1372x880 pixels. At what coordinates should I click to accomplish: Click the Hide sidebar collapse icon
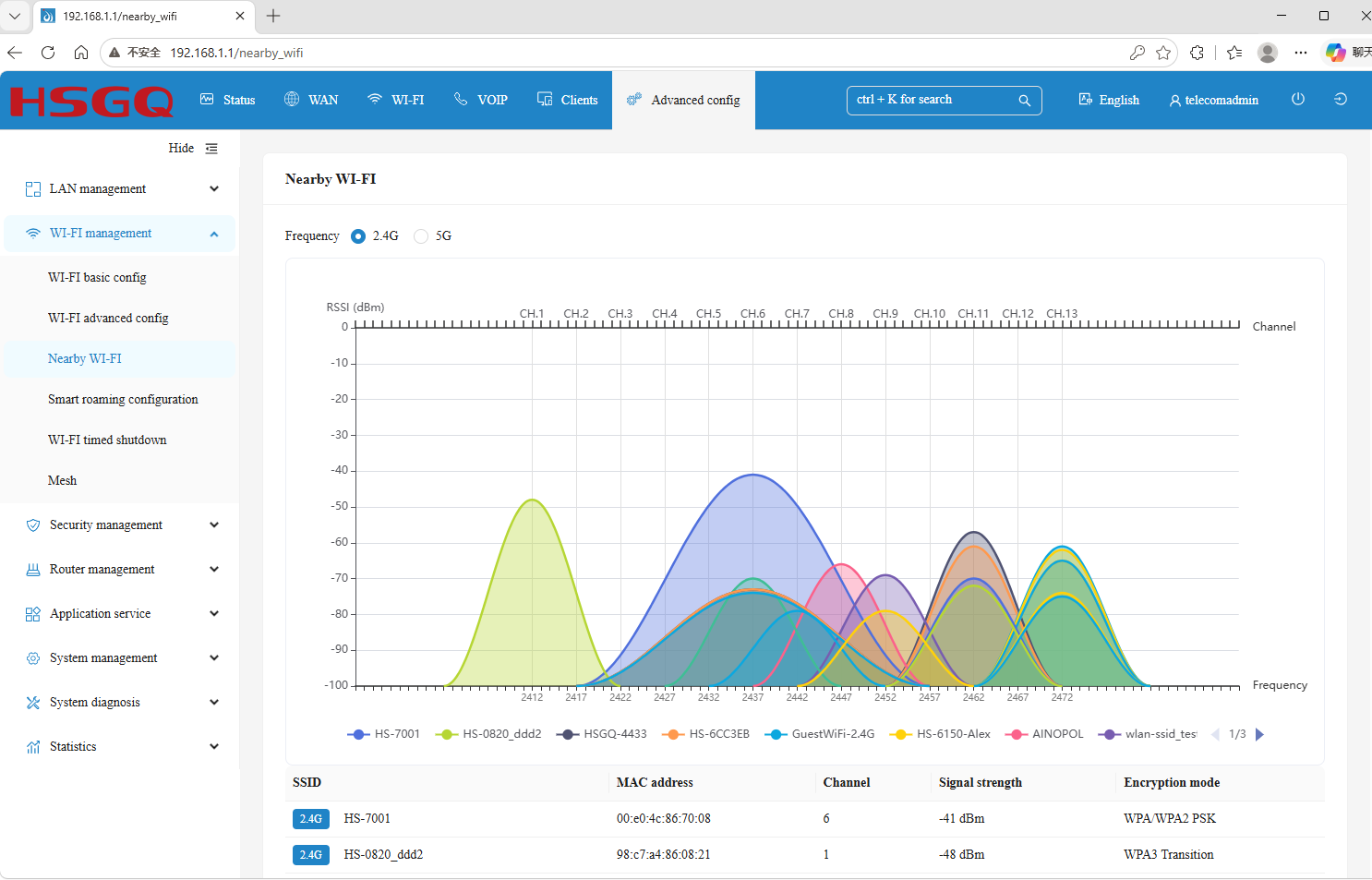pyautogui.click(x=211, y=149)
